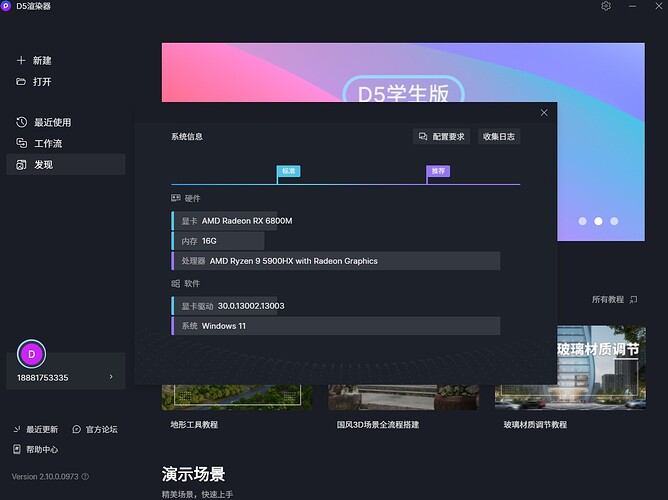Click the folder icon beside 打开

pyautogui.click(x=21, y=81)
